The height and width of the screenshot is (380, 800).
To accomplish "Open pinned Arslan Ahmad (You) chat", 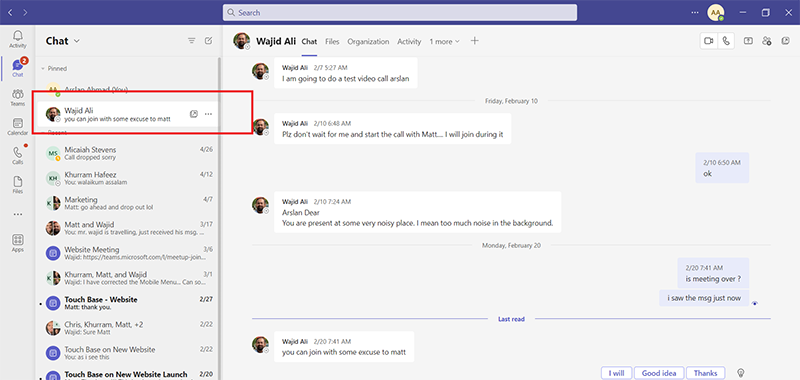I will 127,90.
